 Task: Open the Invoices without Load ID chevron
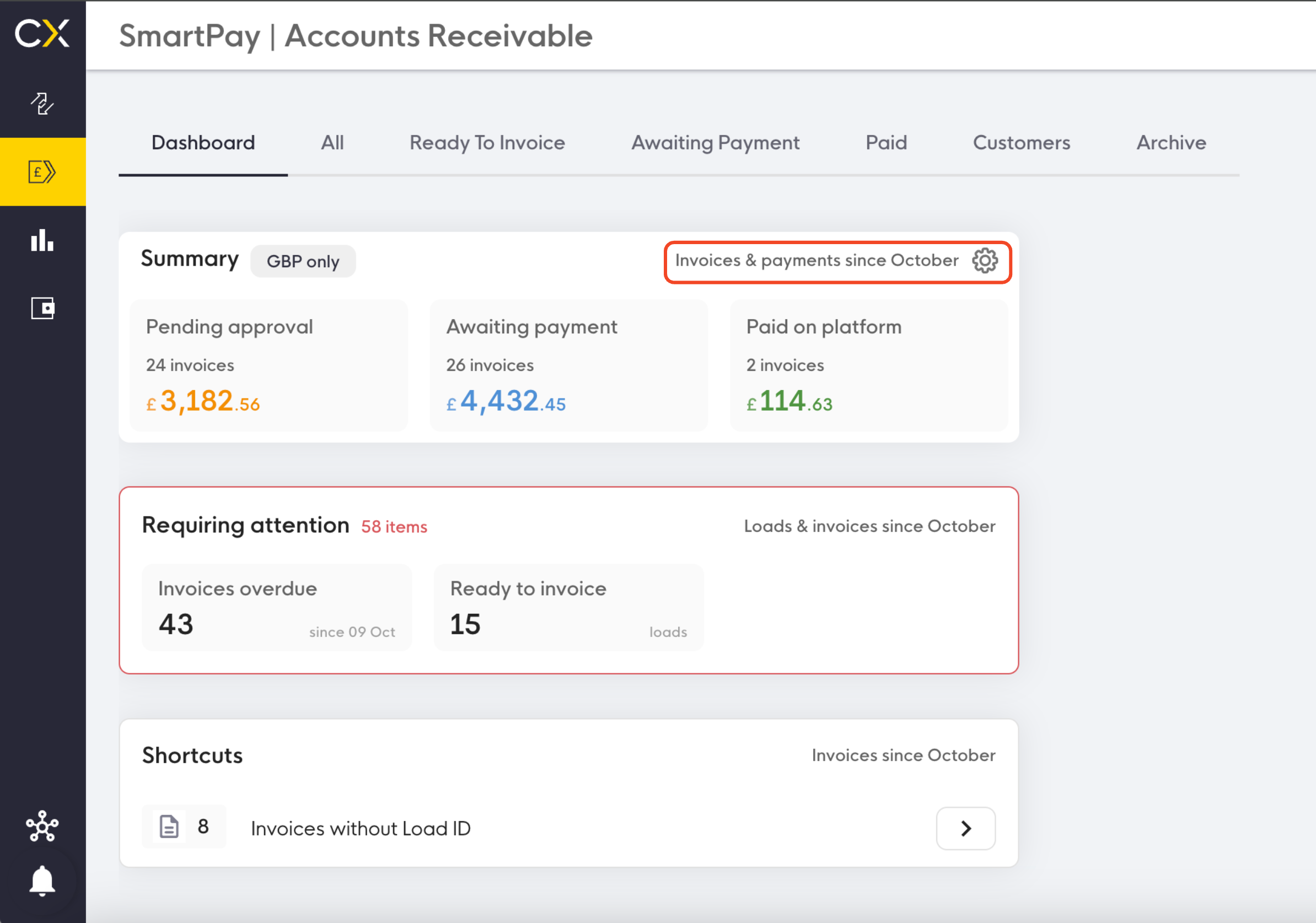[x=966, y=828]
